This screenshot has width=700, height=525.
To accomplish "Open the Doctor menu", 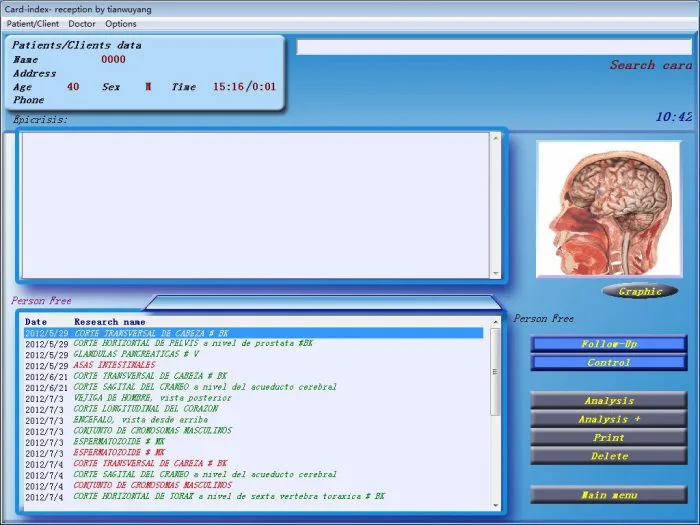I will (82, 24).
